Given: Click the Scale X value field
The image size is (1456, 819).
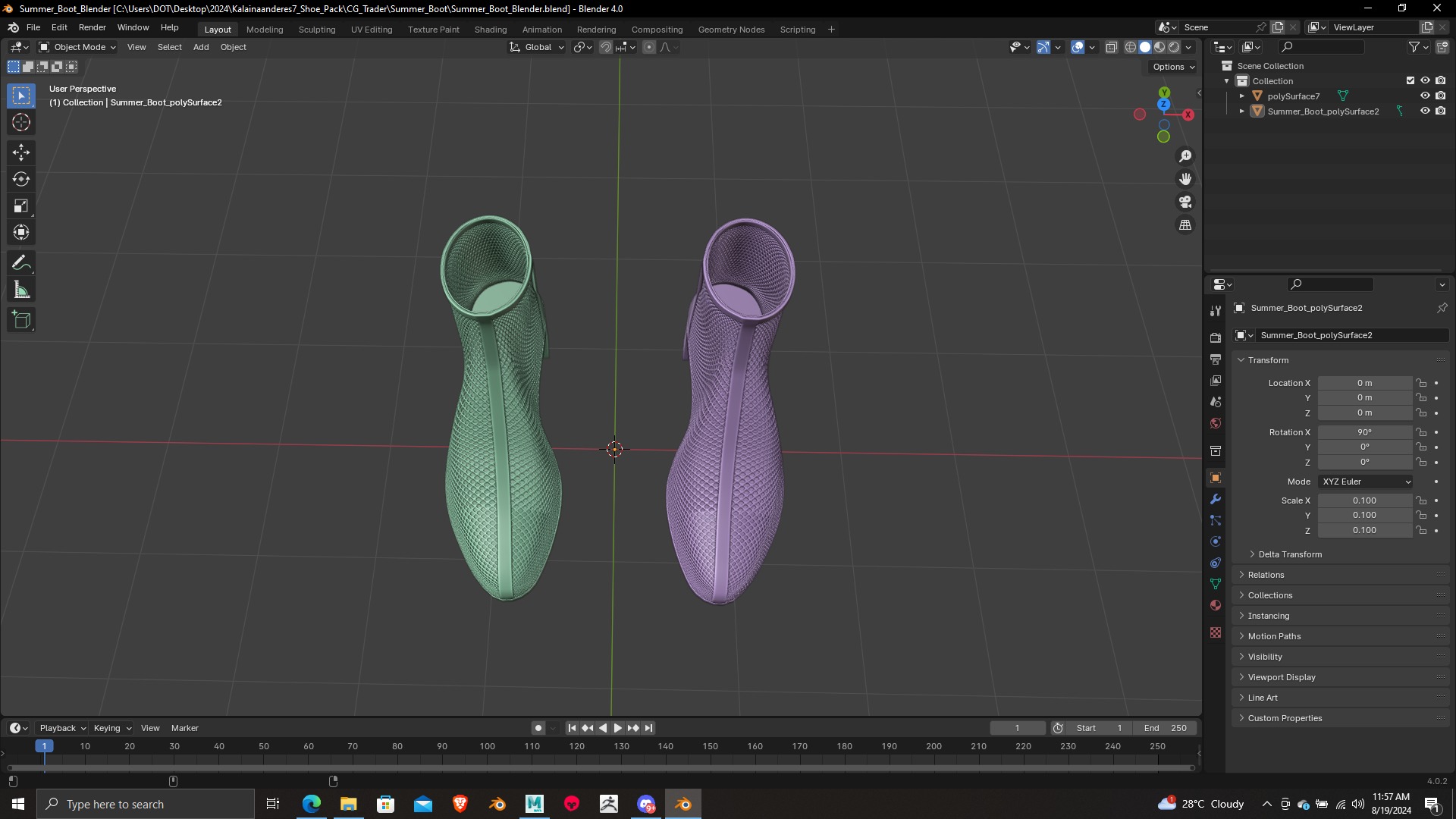Looking at the screenshot, I should click(1364, 500).
